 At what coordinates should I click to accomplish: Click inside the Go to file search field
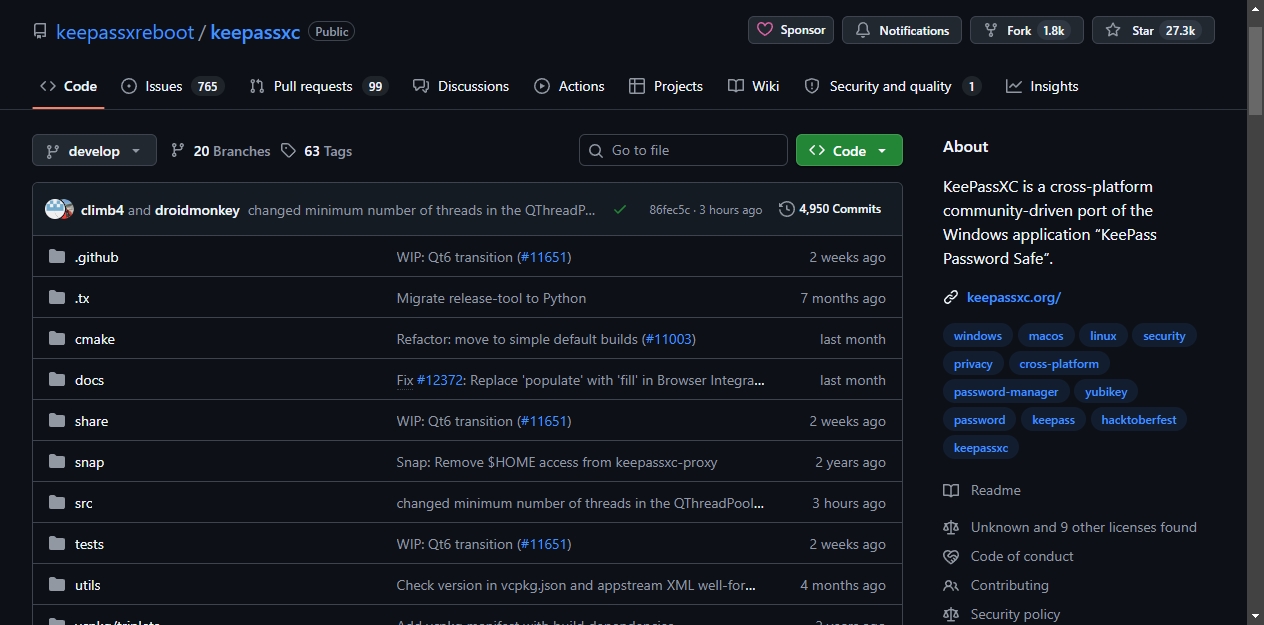coord(683,150)
